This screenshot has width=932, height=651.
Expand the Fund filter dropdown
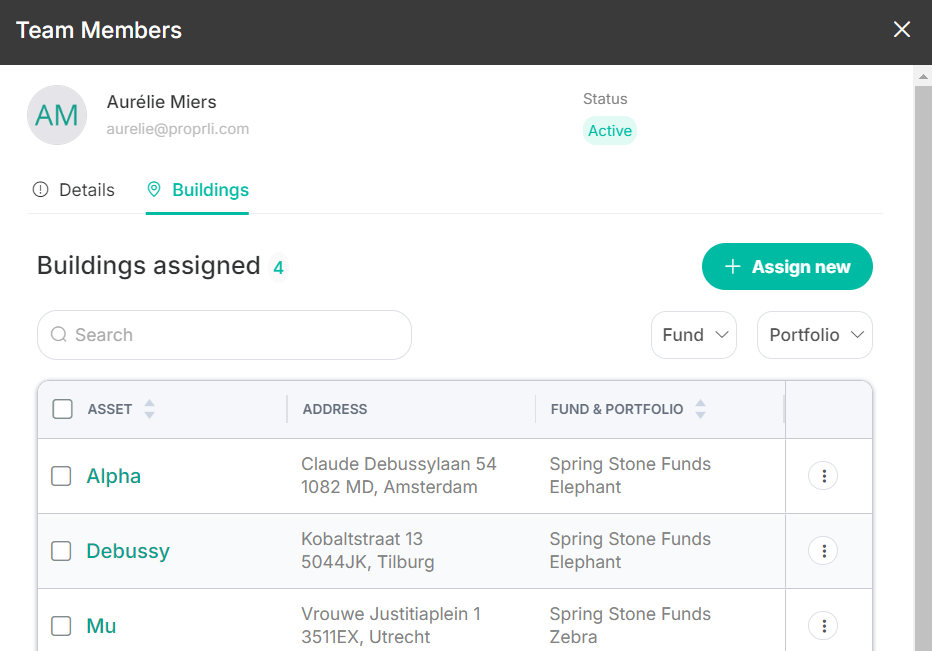(x=694, y=335)
